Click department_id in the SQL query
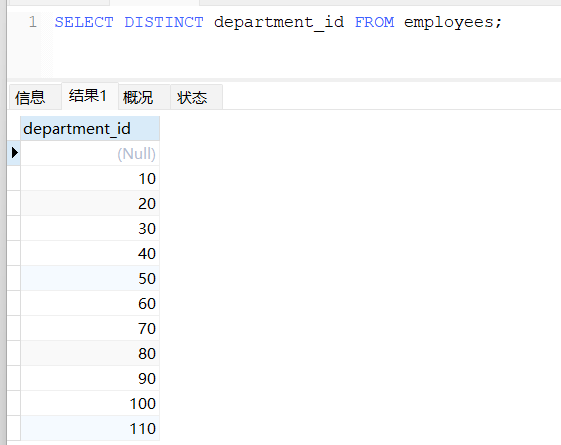Screen dimensions: 561x445 [279, 23]
